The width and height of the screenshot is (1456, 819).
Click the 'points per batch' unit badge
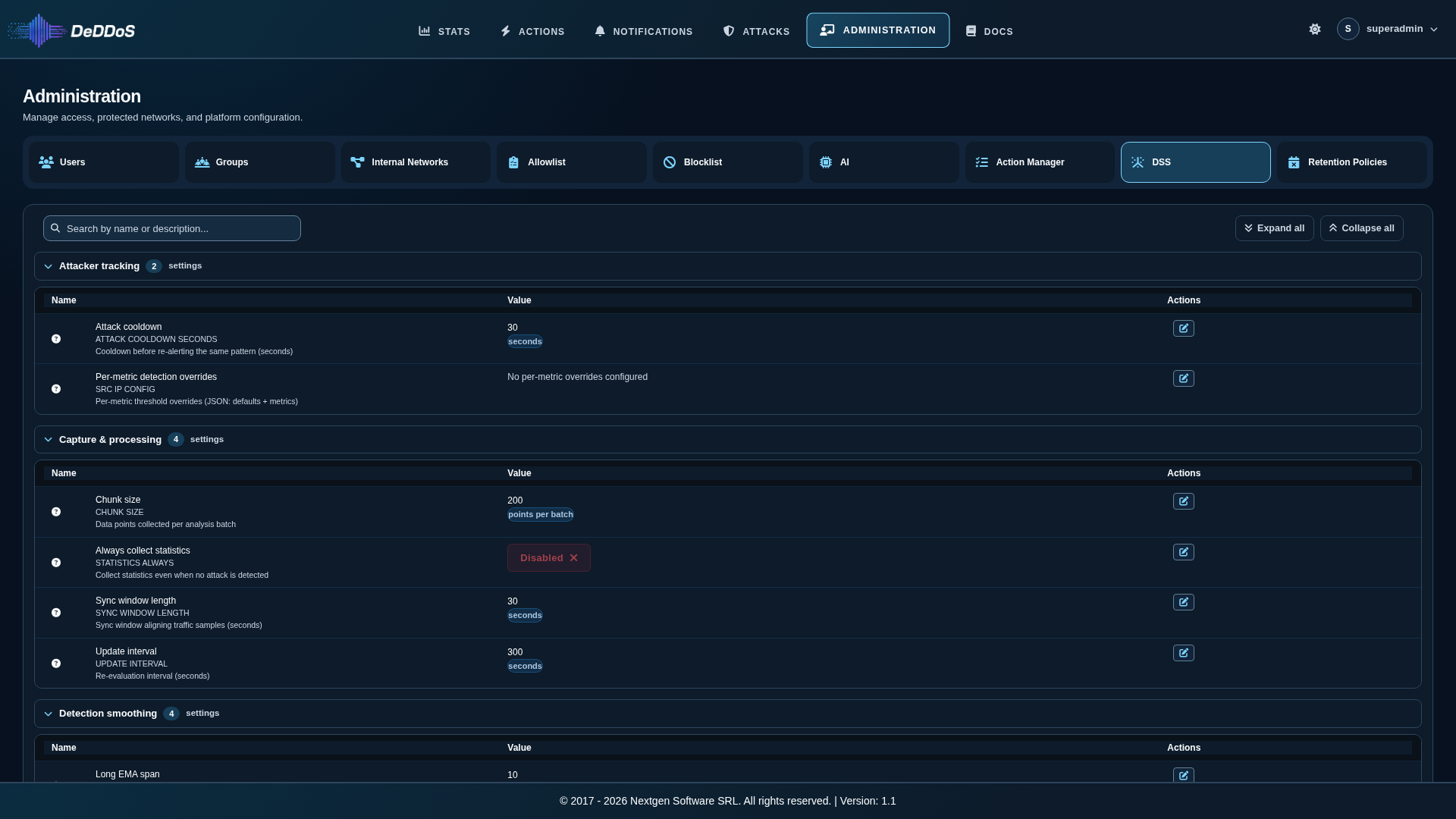541,515
